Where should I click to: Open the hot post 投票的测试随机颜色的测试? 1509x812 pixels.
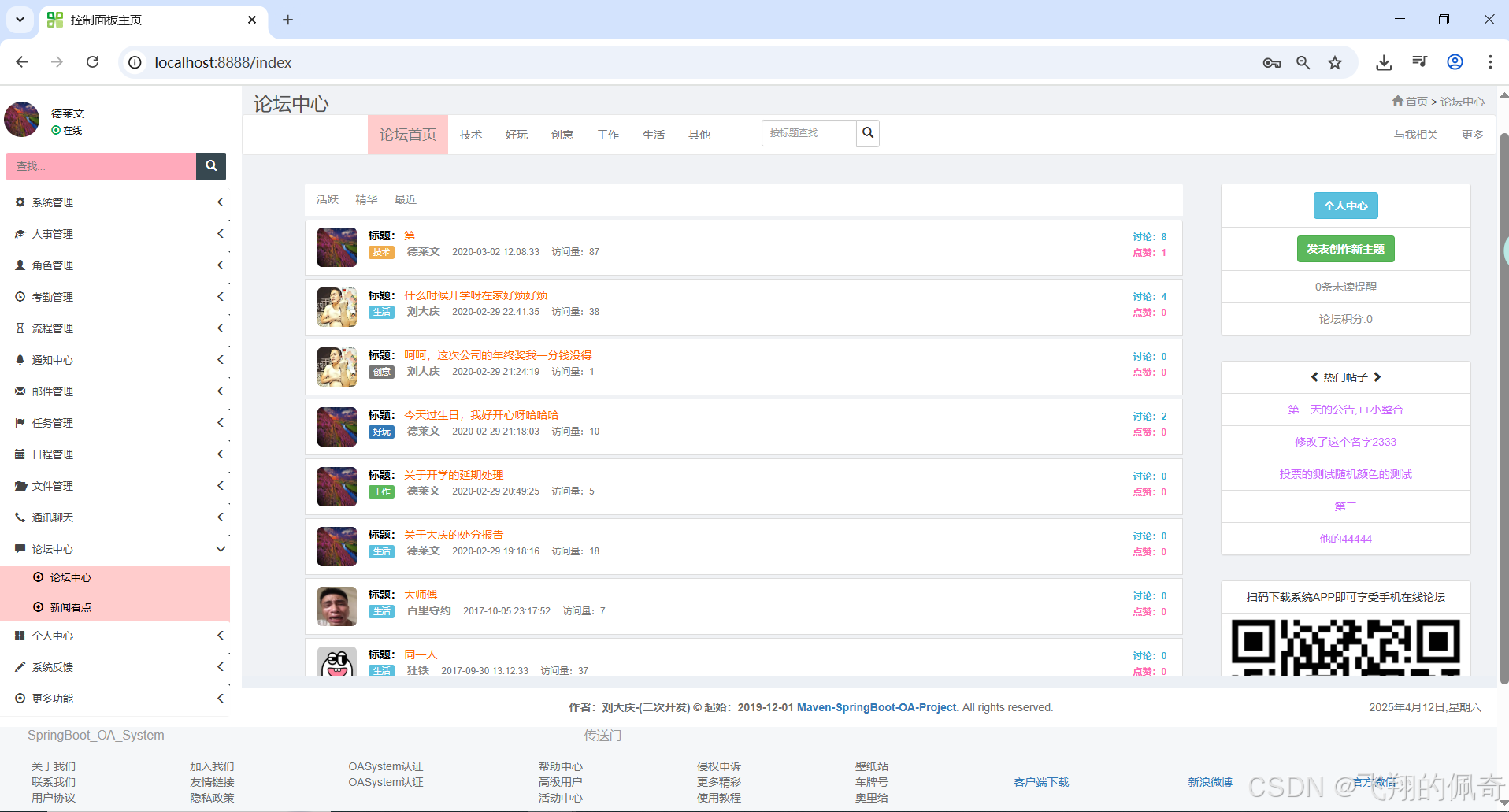point(1345,473)
